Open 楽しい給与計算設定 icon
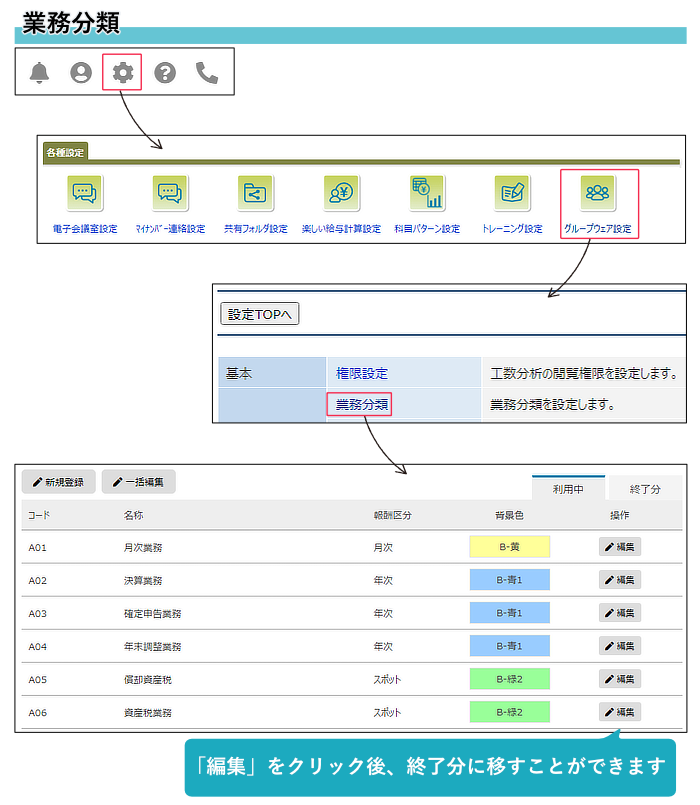Viewport: 700px width, 805px height. [x=341, y=192]
